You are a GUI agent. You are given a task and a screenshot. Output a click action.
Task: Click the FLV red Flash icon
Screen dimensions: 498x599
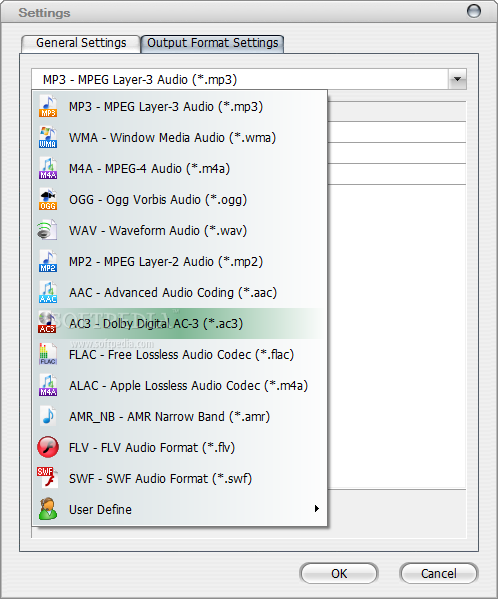(x=48, y=447)
